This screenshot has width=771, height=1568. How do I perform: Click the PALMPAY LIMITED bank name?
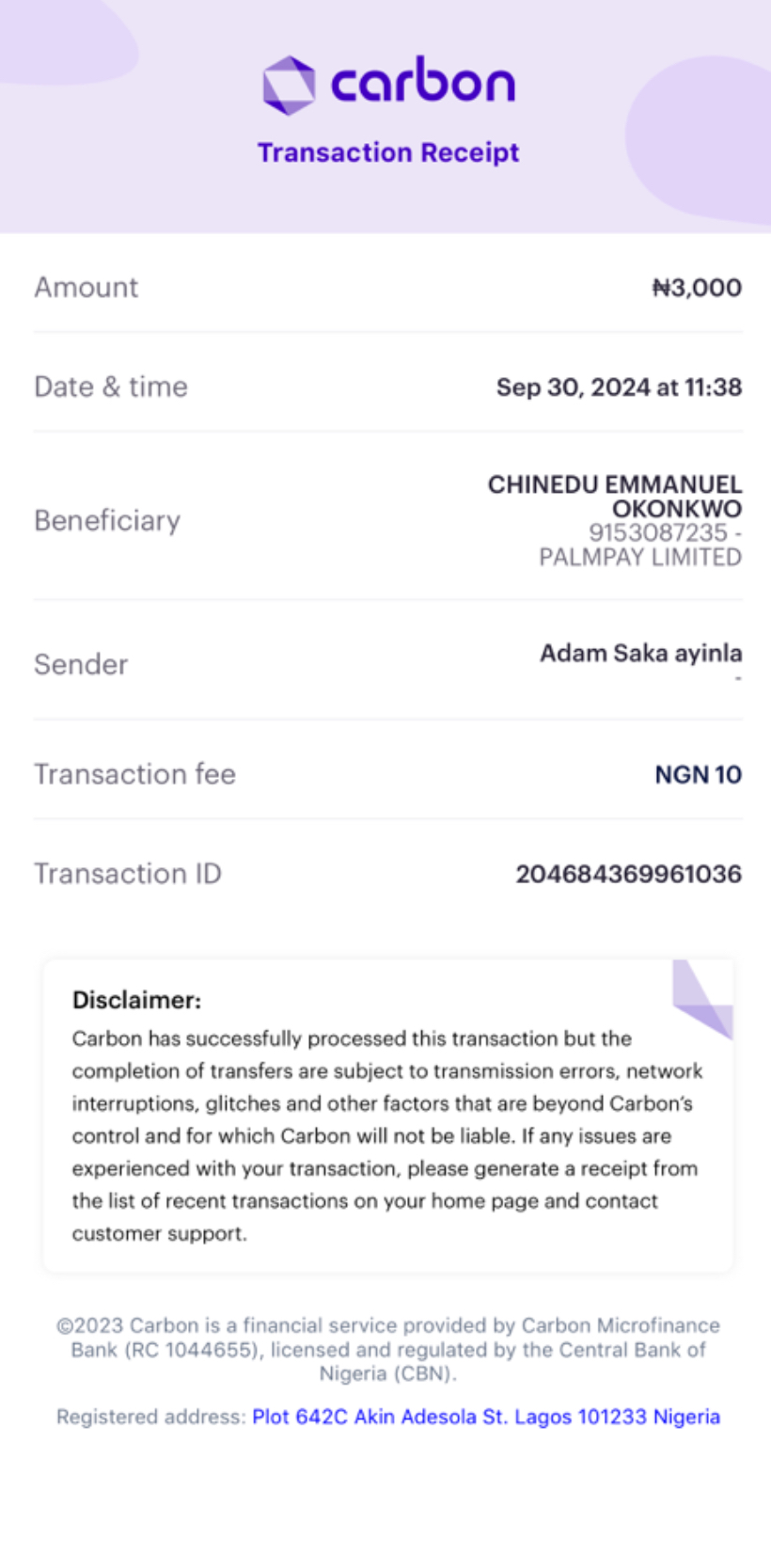[640, 558]
